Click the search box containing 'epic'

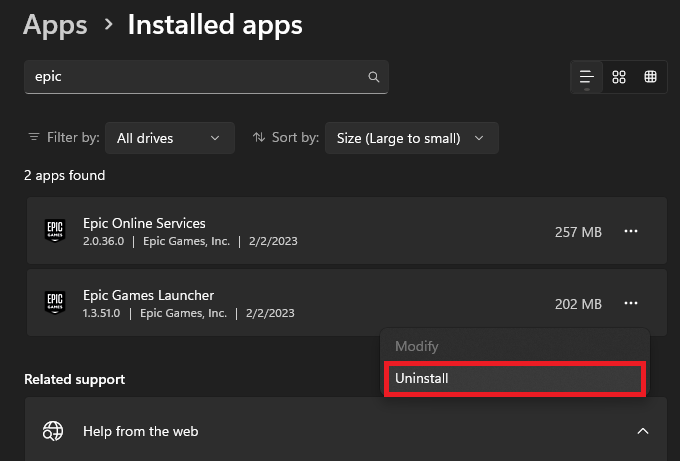tap(206, 77)
